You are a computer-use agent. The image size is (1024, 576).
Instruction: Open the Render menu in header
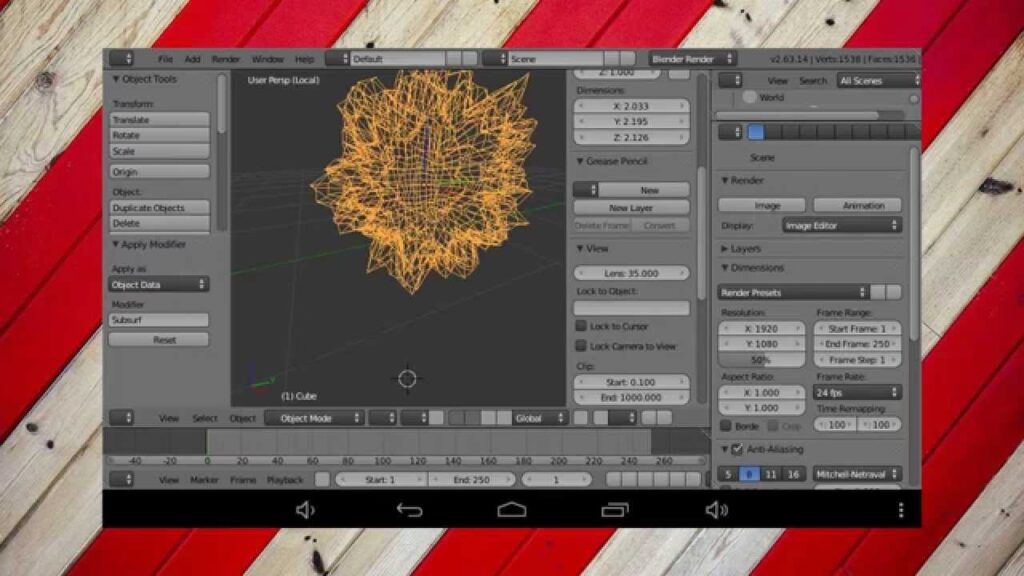pyautogui.click(x=225, y=60)
